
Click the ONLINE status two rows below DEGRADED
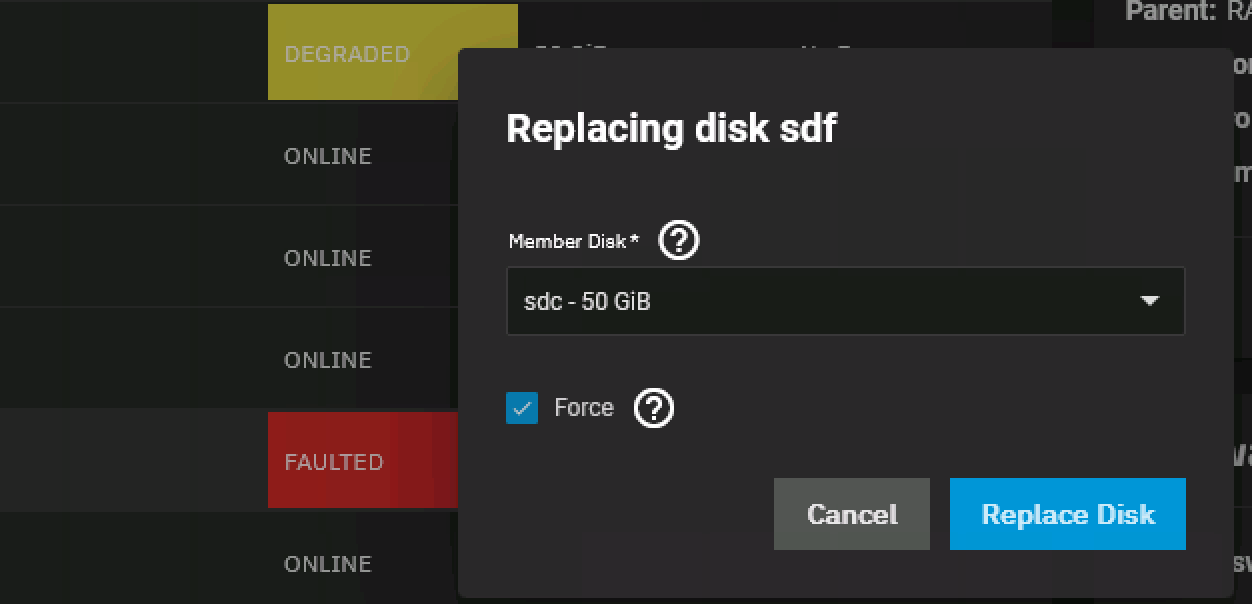tap(328, 258)
